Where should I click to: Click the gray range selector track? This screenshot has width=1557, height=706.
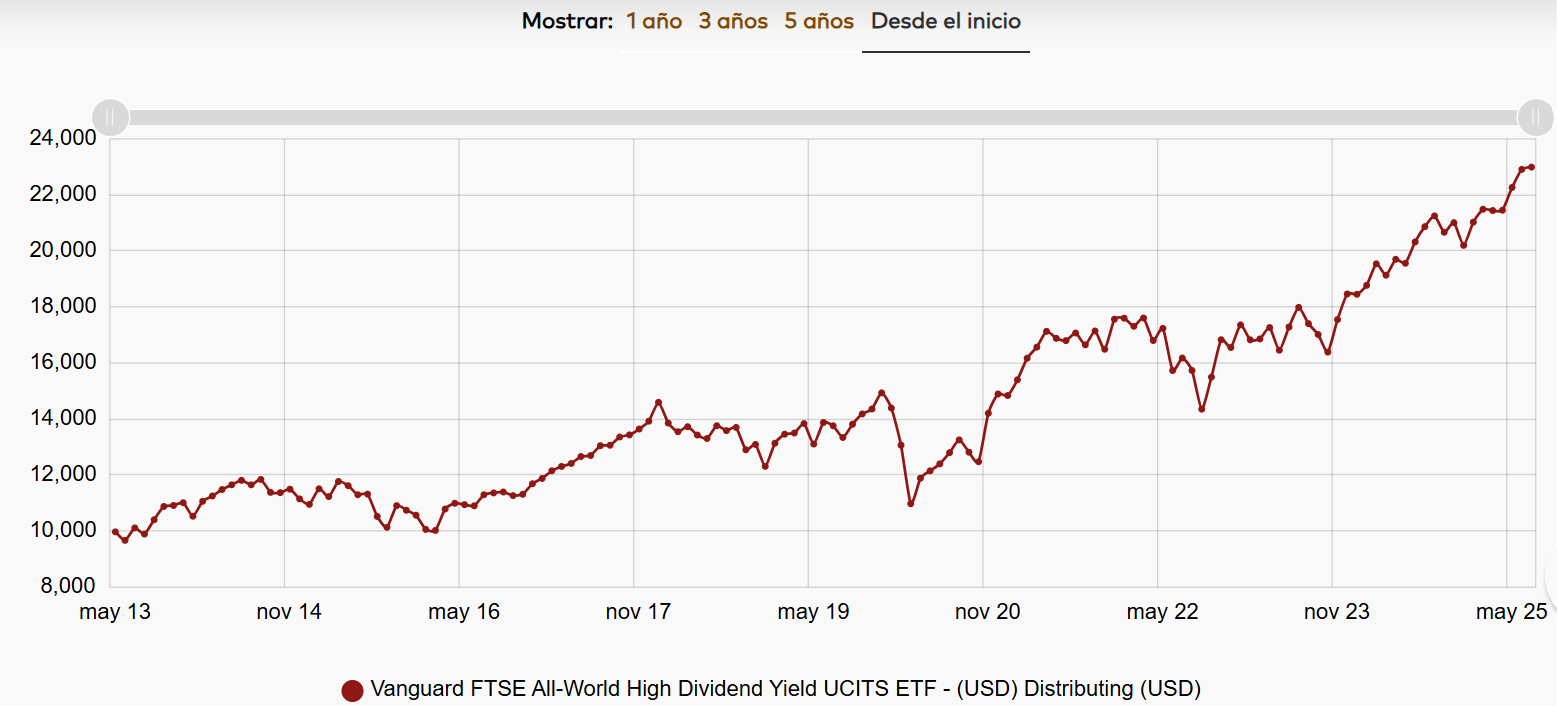822,117
